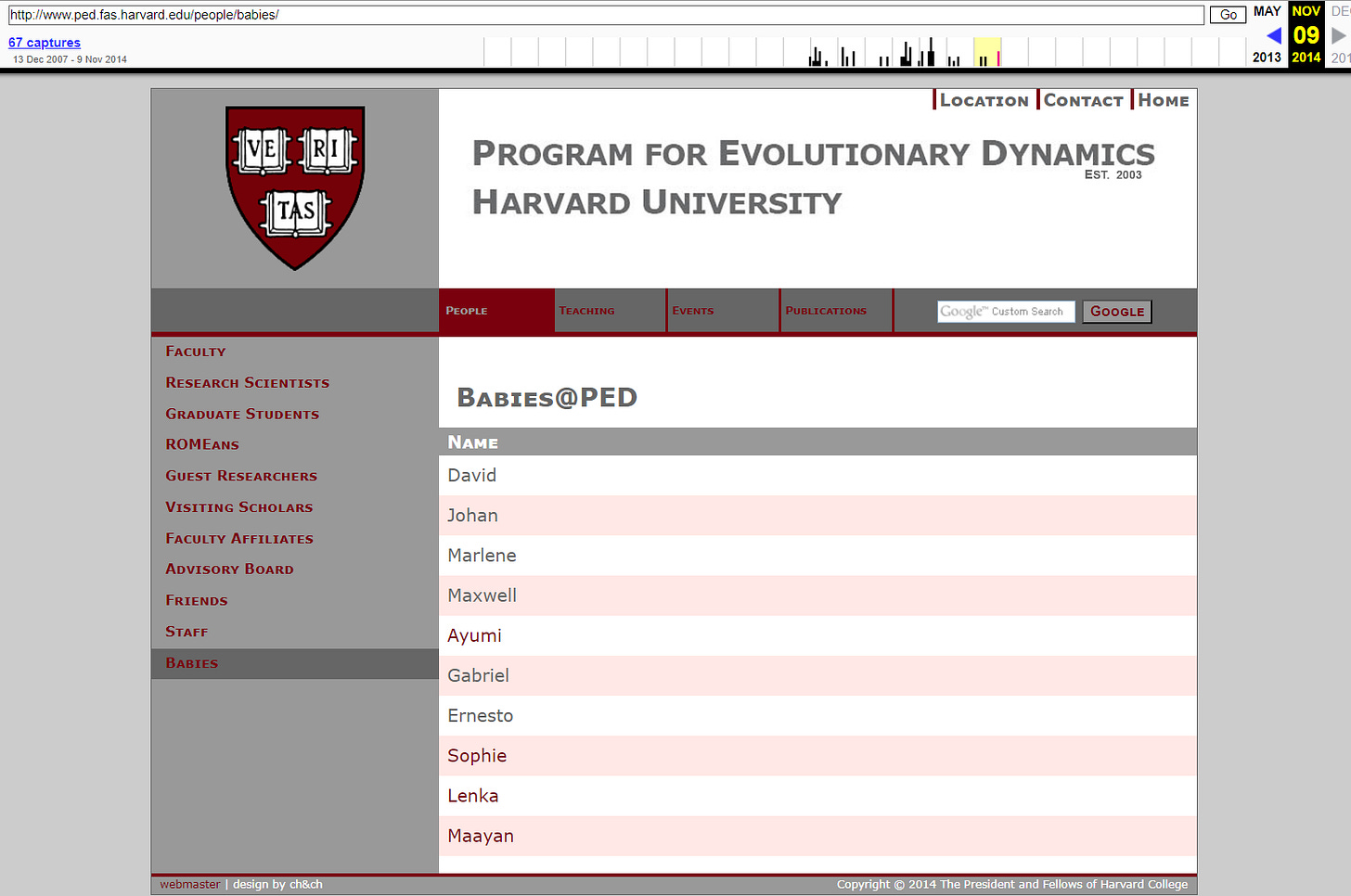Image resolution: width=1351 pixels, height=896 pixels.
Task: Click the Harvard University heading
Action: 657,202
